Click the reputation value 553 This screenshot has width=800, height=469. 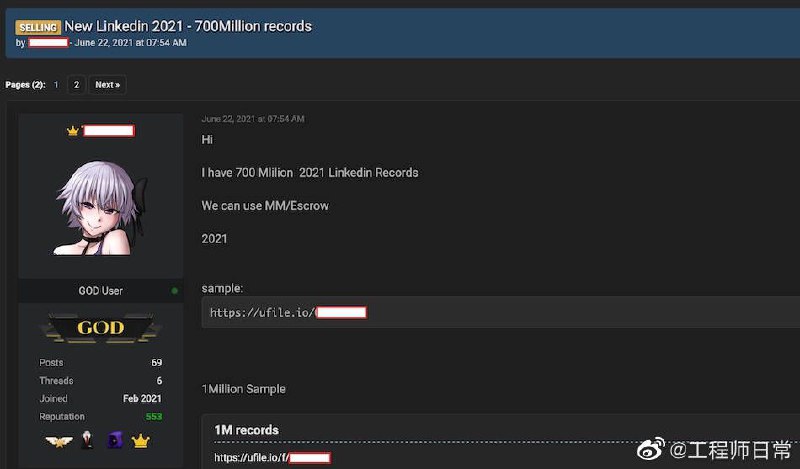click(154, 416)
